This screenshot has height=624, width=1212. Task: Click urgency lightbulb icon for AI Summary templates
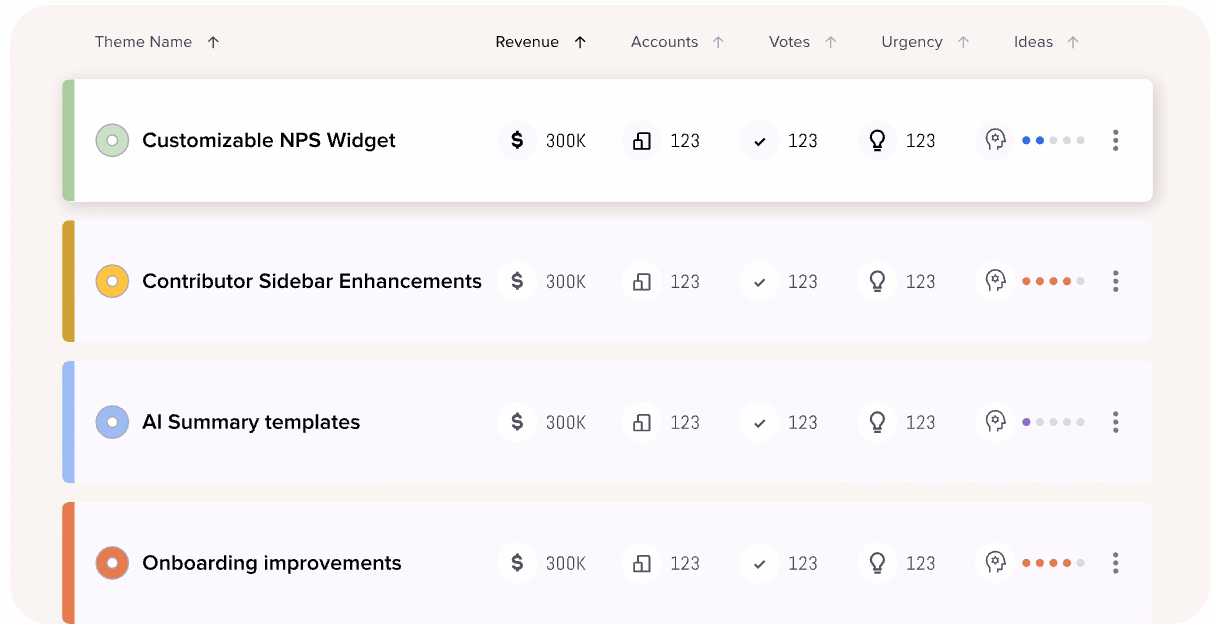pyautogui.click(x=877, y=422)
